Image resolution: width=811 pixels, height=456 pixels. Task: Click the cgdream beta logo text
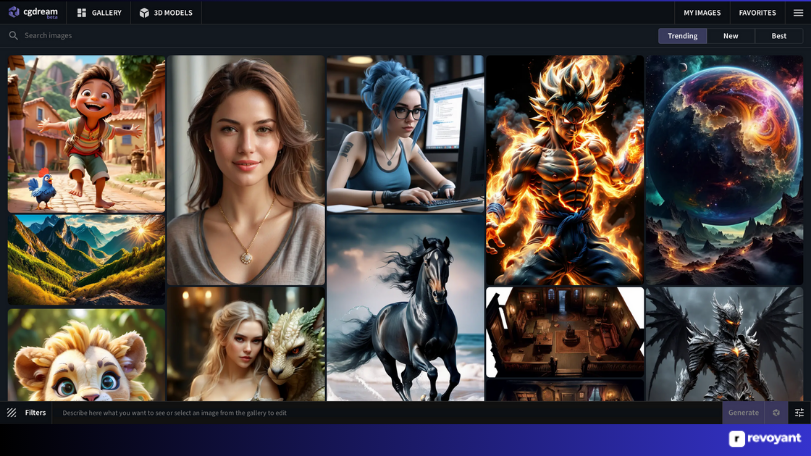pos(40,12)
